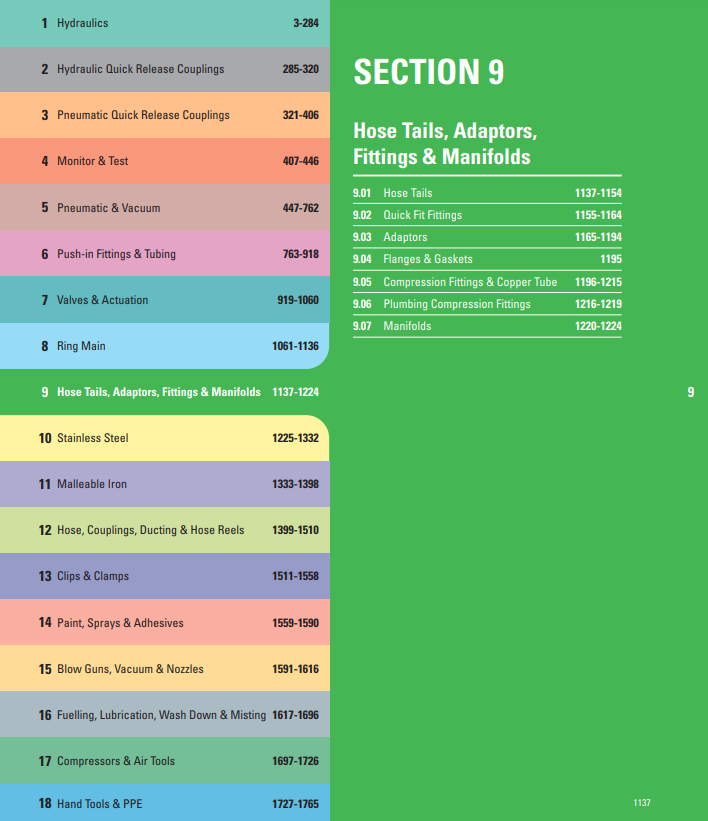
Task: Click the 9.01 Hose Tails link
Action: coord(408,193)
